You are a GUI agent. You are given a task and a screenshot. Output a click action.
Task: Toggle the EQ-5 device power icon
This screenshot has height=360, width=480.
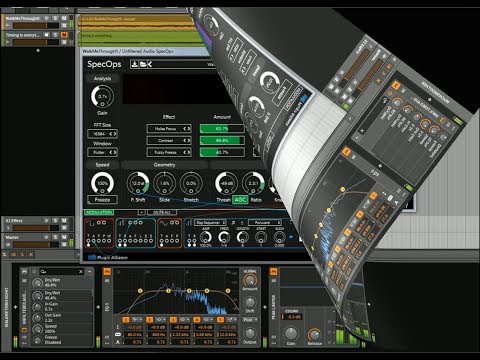pyautogui.click(x=107, y=272)
